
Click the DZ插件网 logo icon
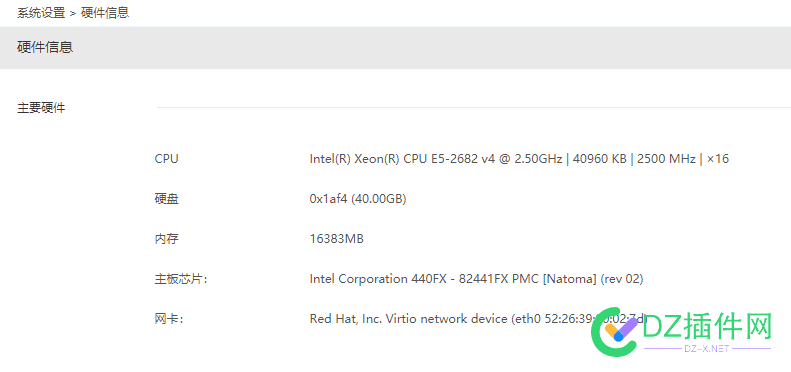pyautogui.click(x=614, y=331)
